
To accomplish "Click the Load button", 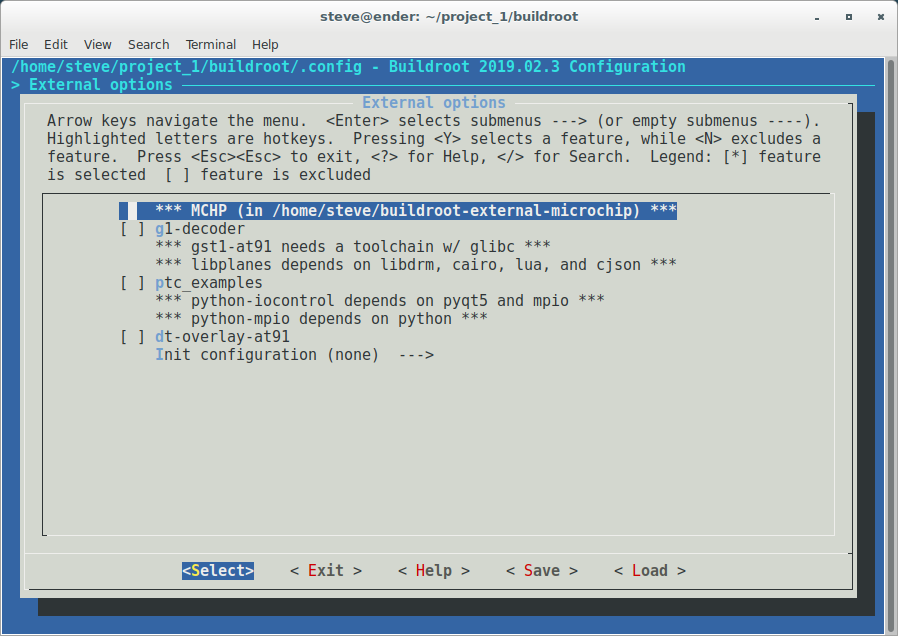I will coord(649,570).
